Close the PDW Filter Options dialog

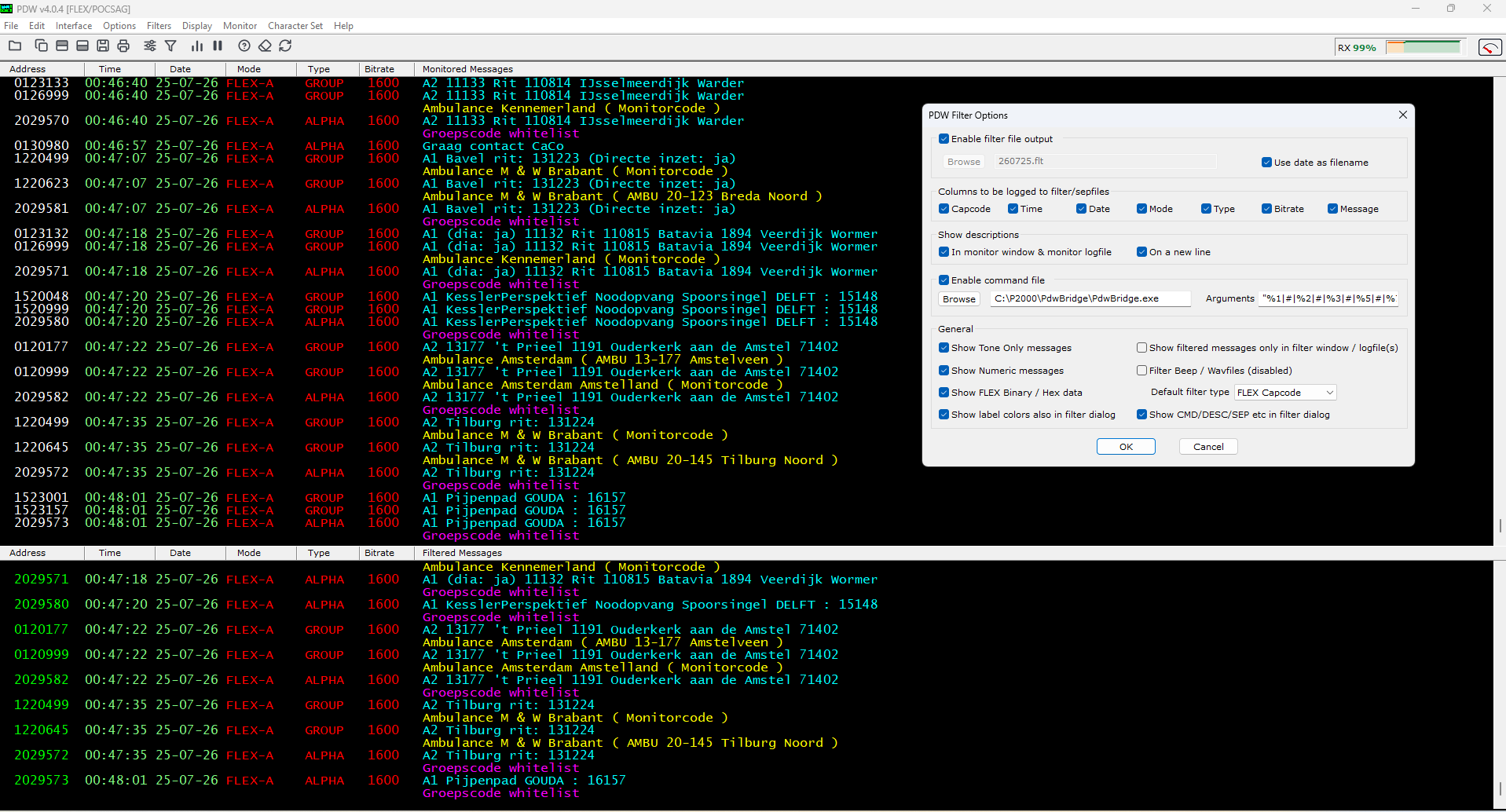(1403, 115)
